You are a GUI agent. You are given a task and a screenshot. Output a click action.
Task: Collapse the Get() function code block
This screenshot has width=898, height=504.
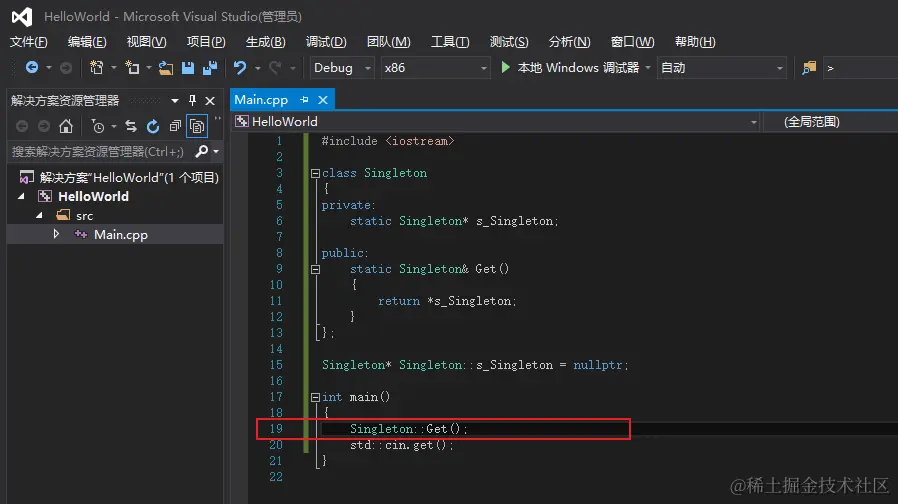(x=315, y=269)
